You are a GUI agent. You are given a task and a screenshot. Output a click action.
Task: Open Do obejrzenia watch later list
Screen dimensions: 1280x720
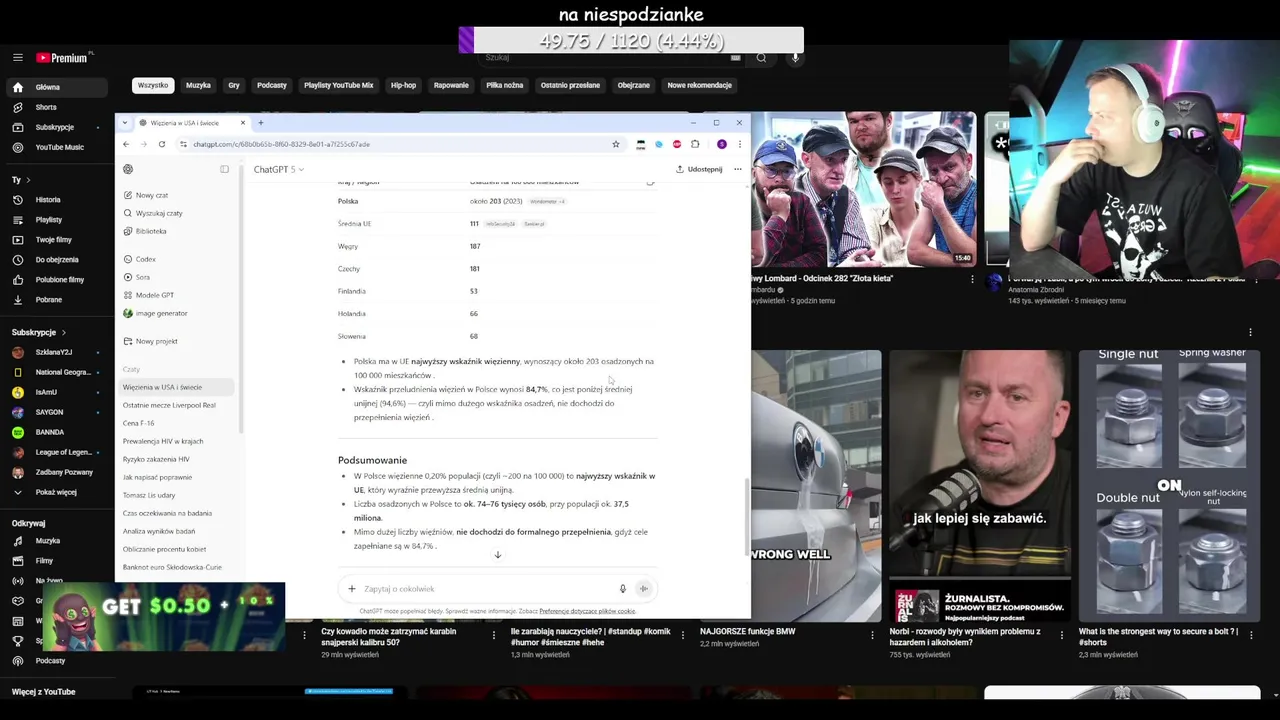point(57,260)
